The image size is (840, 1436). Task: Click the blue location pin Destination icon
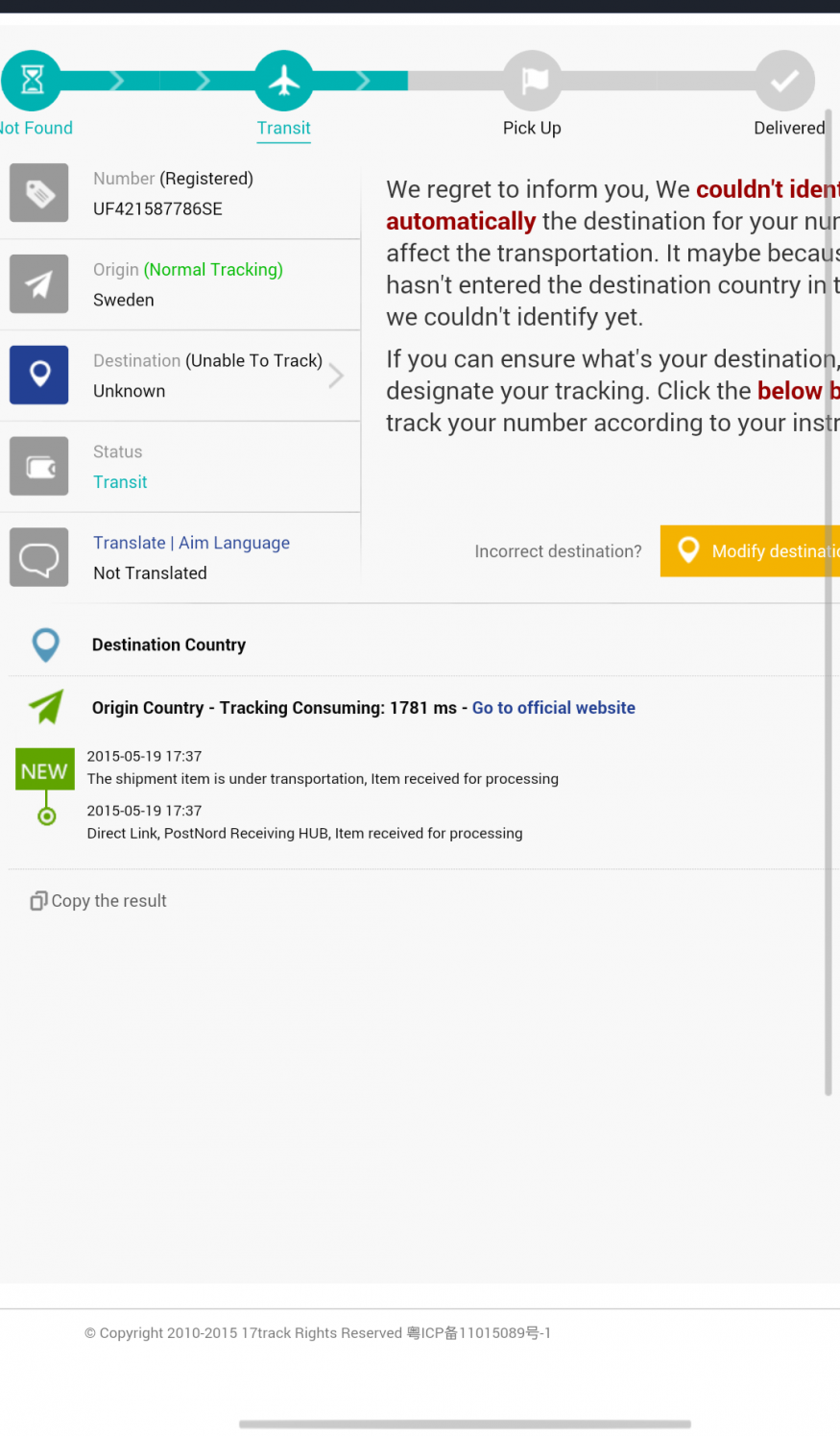click(39, 375)
